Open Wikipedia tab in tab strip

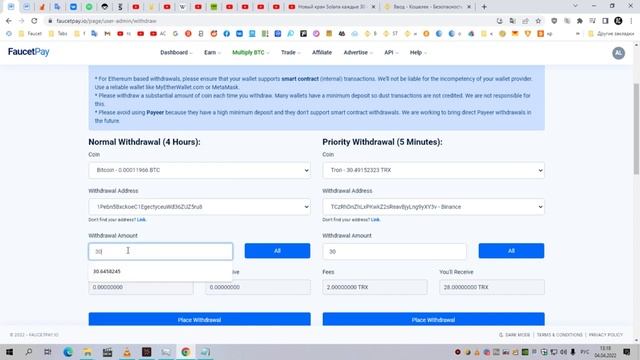[x=182, y=7]
